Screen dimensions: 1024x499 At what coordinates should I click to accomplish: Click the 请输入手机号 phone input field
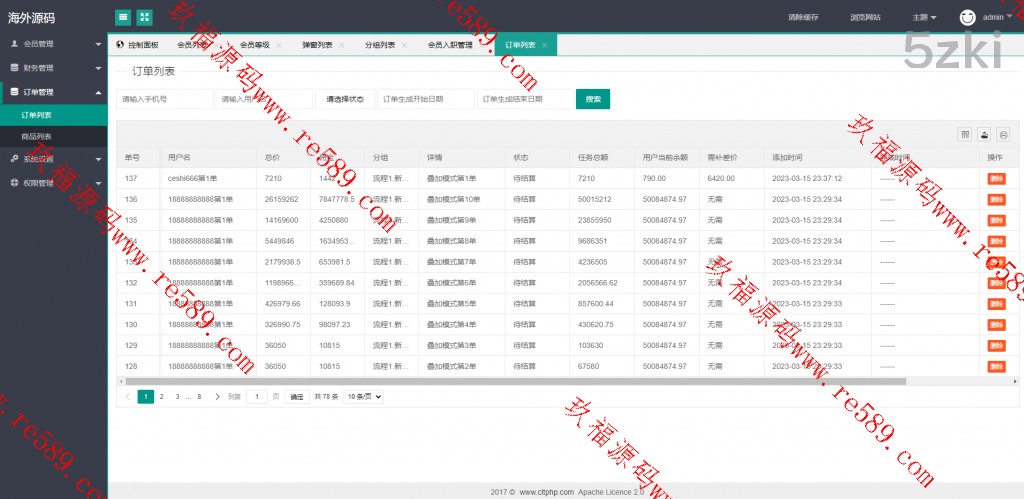click(164, 99)
